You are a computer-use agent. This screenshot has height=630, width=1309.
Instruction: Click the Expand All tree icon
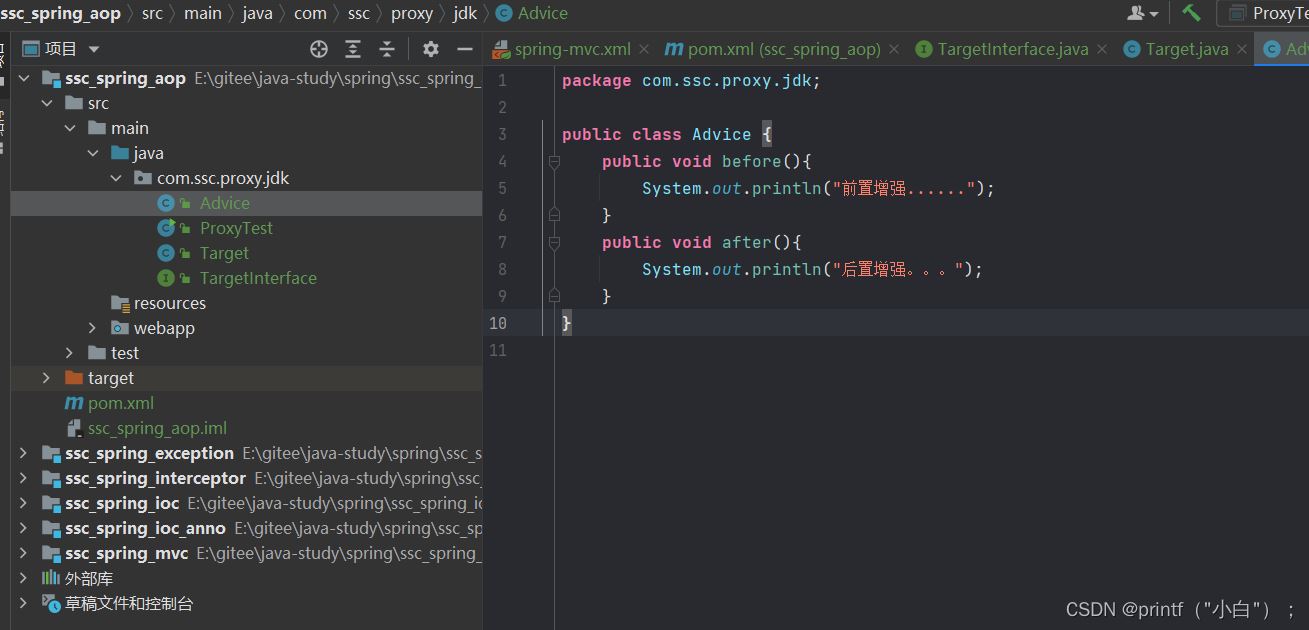[353, 49]
